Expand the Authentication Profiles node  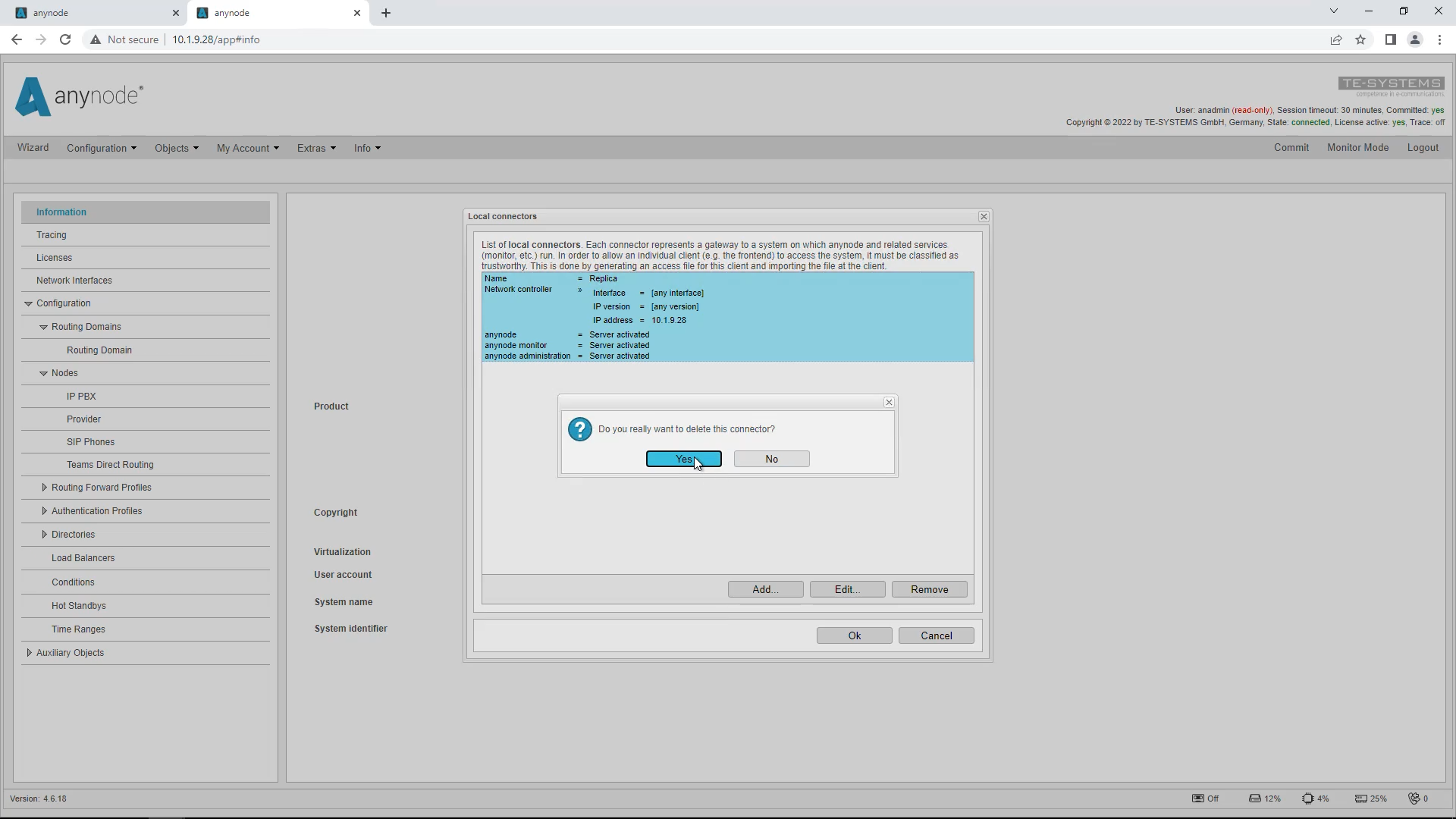(44, 511)
